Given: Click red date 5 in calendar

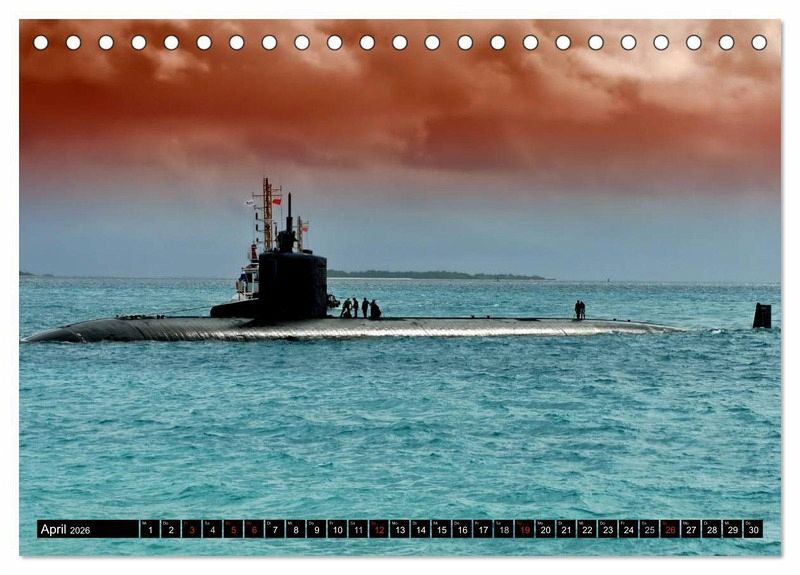Looking at the screenshot, I should point(233,529).
